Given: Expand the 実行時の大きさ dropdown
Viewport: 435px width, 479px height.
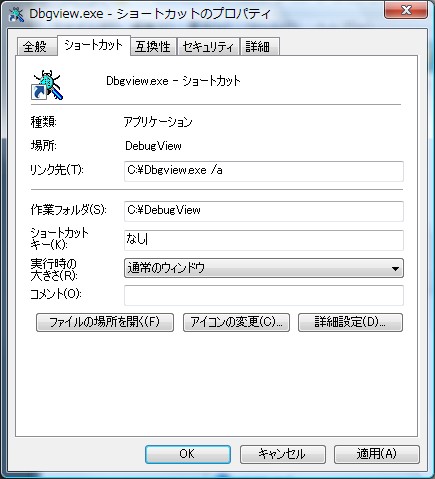Looking at the screenshot, I should click(x=264, y=268).
